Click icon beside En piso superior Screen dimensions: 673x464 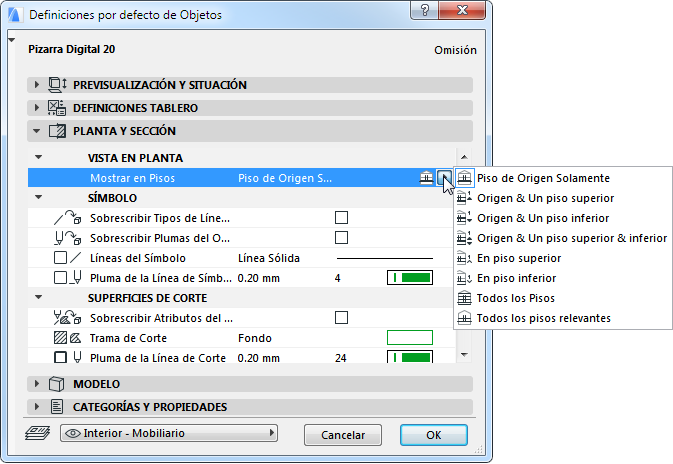pos(464,258)
